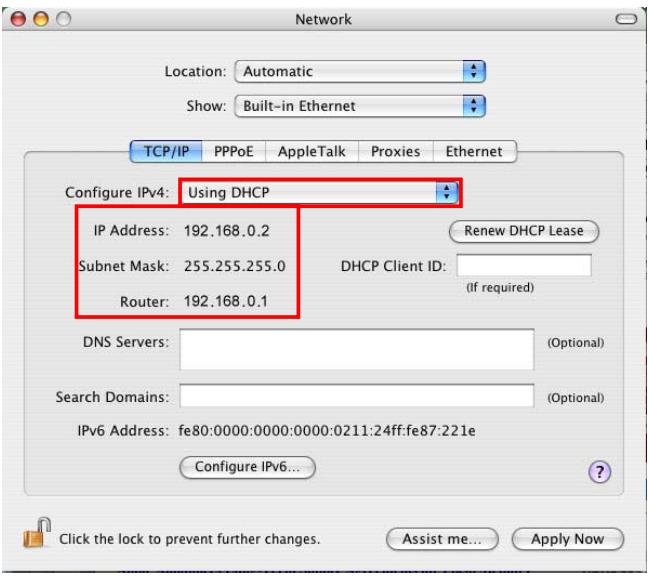The width and height of the screenshot is (648, 576).
Task: Click the IPv6 address fe80:0000:0000:0000:0211:24ff:fe87:221e
Action: [327, 431]
